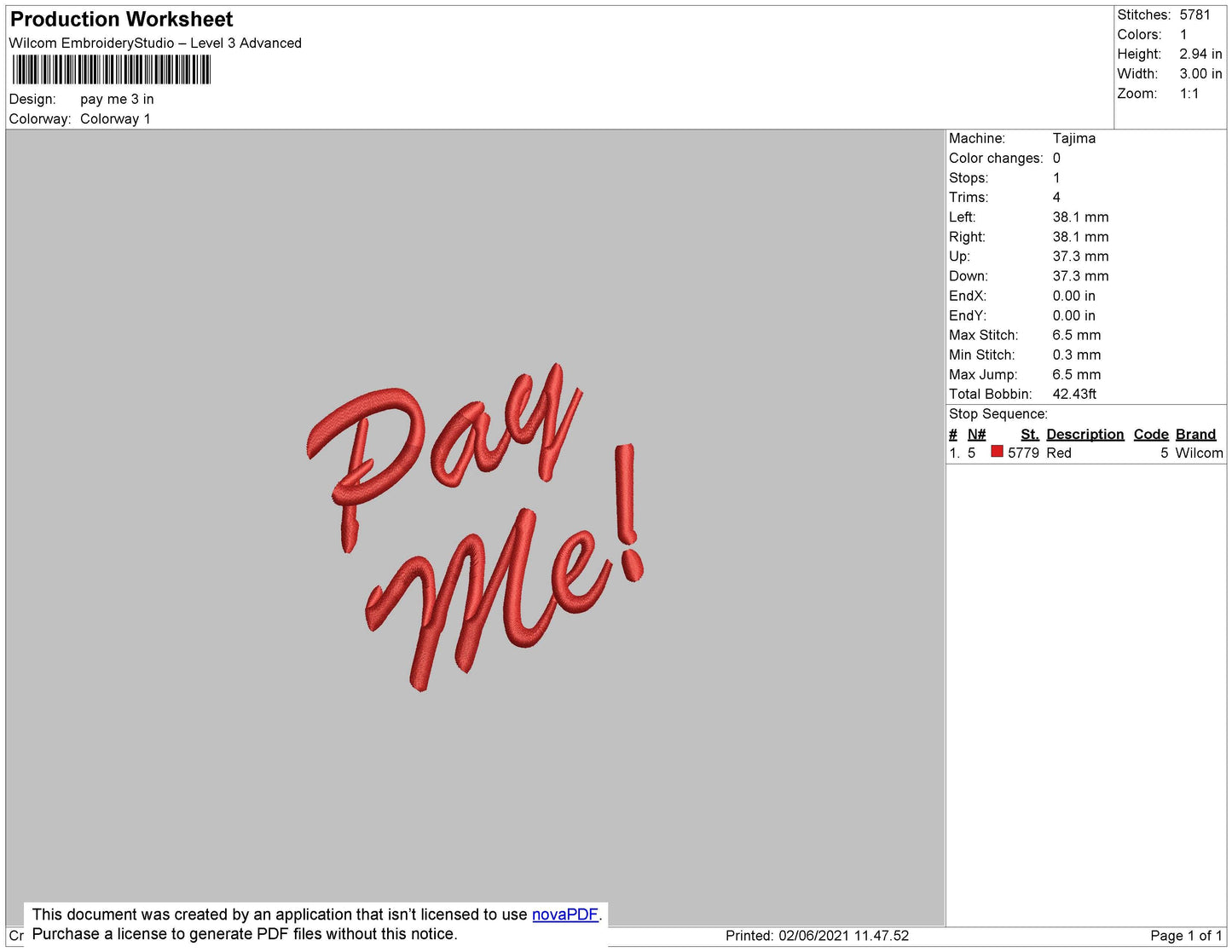This screenshot has height=952, width=1232.
Task: Select the Left value '38.1 mm'
Action: 1080,217
